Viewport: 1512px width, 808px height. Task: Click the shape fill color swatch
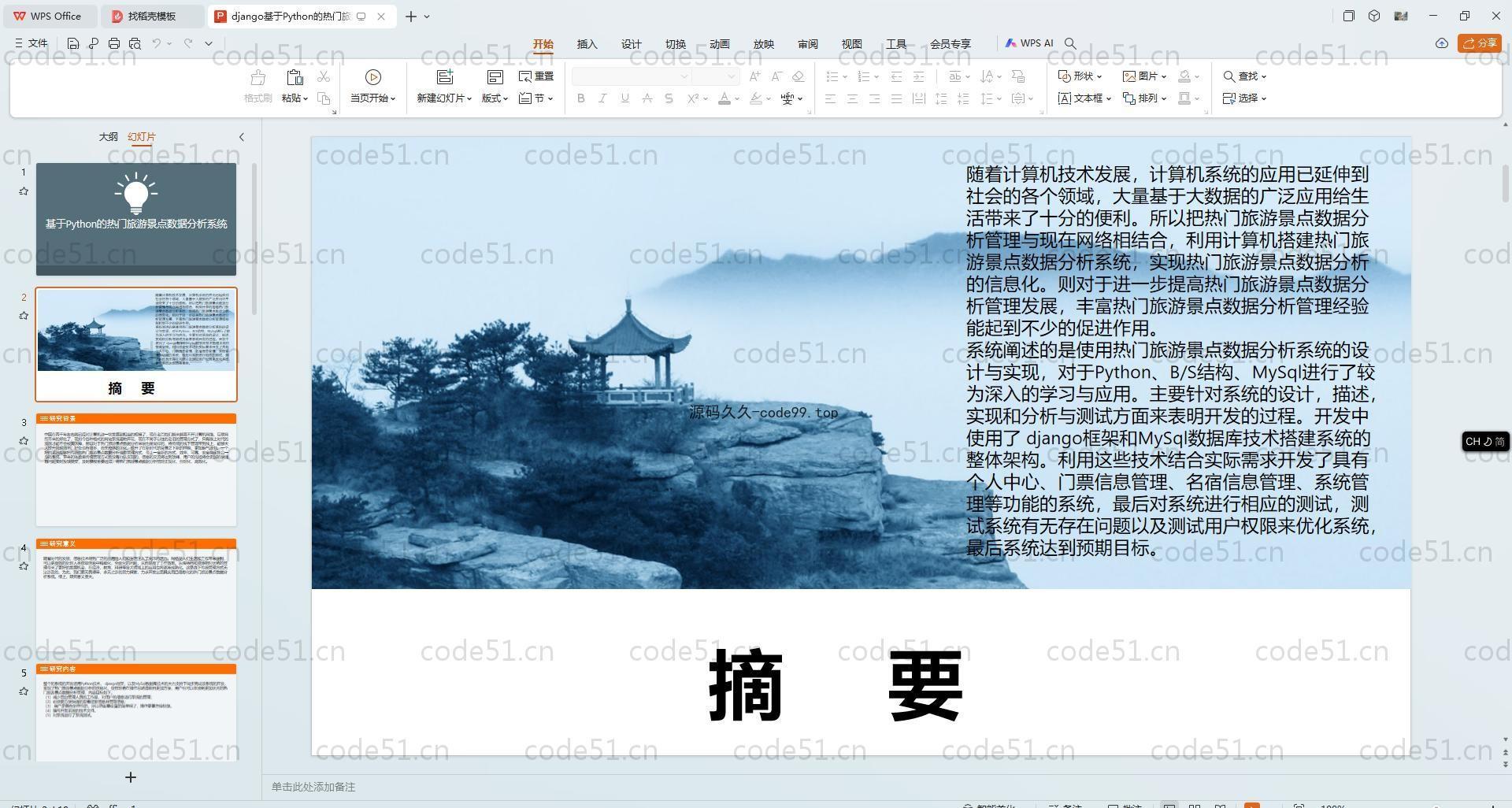tap(1184, 76)
